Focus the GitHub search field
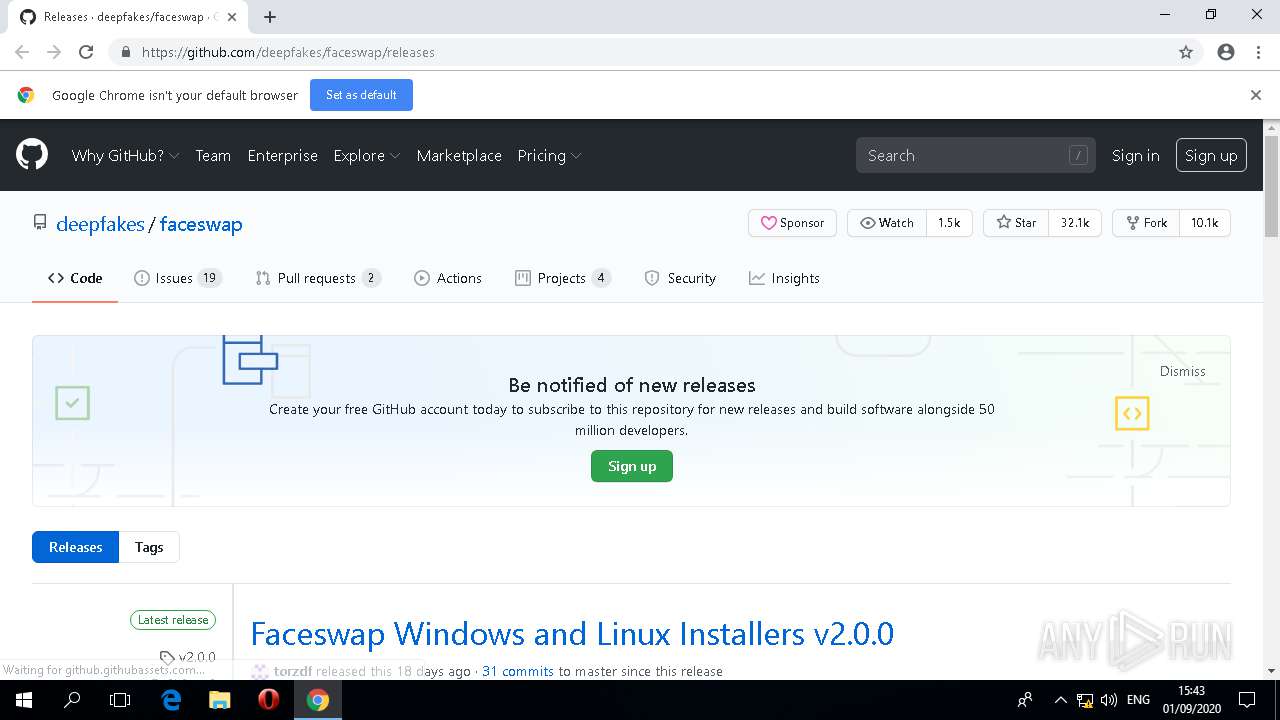This screenshot has height=720, width=1280. (975, 155)
